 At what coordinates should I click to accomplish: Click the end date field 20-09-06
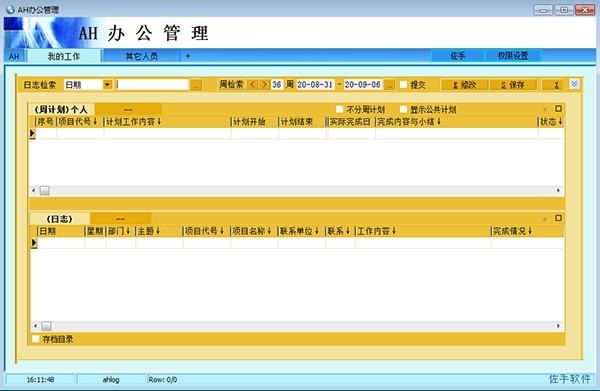coord(362,85)
